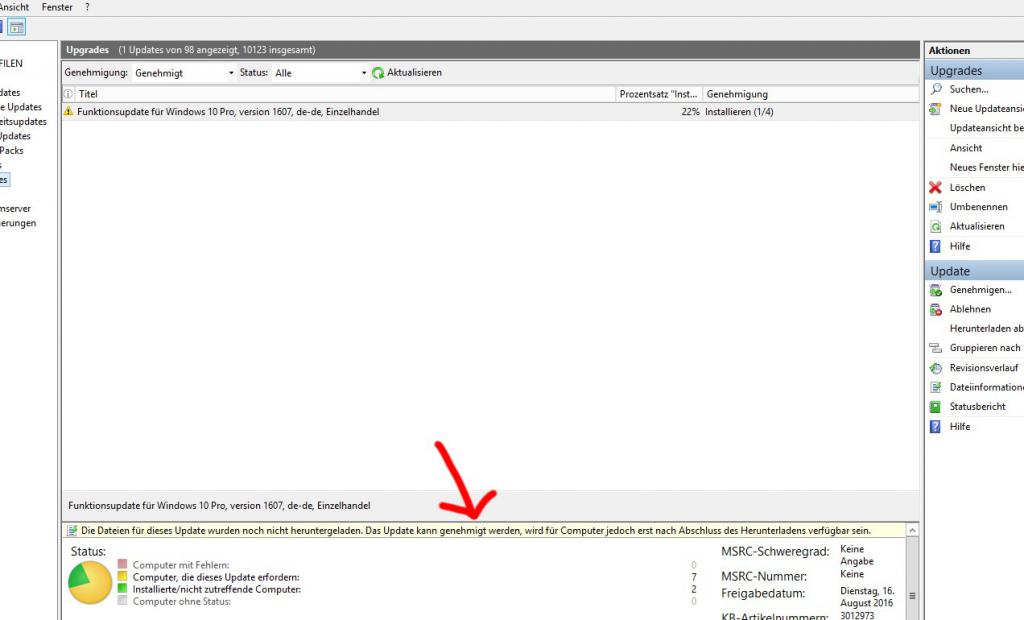Open Ansicht in the Aktionen pane

966,148
